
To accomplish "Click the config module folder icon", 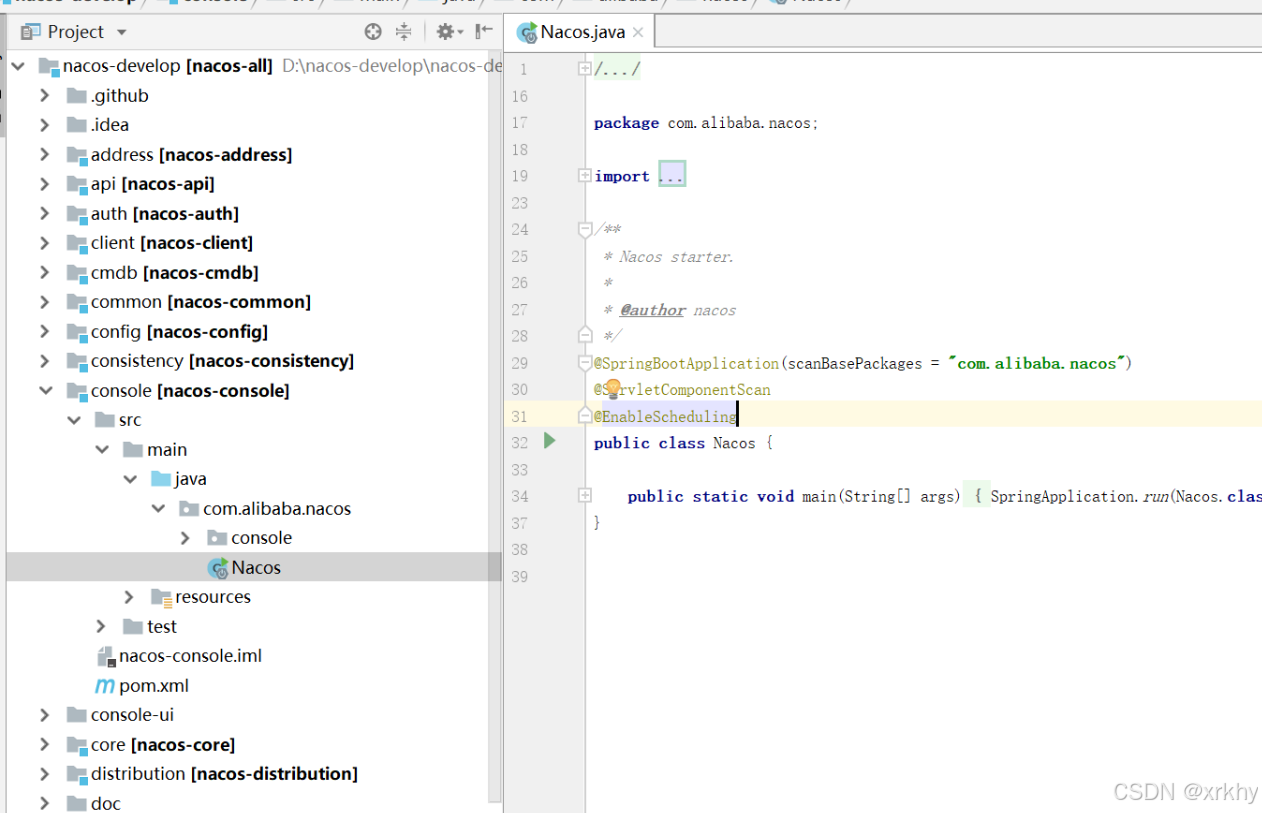I will (x=77, y=332).
